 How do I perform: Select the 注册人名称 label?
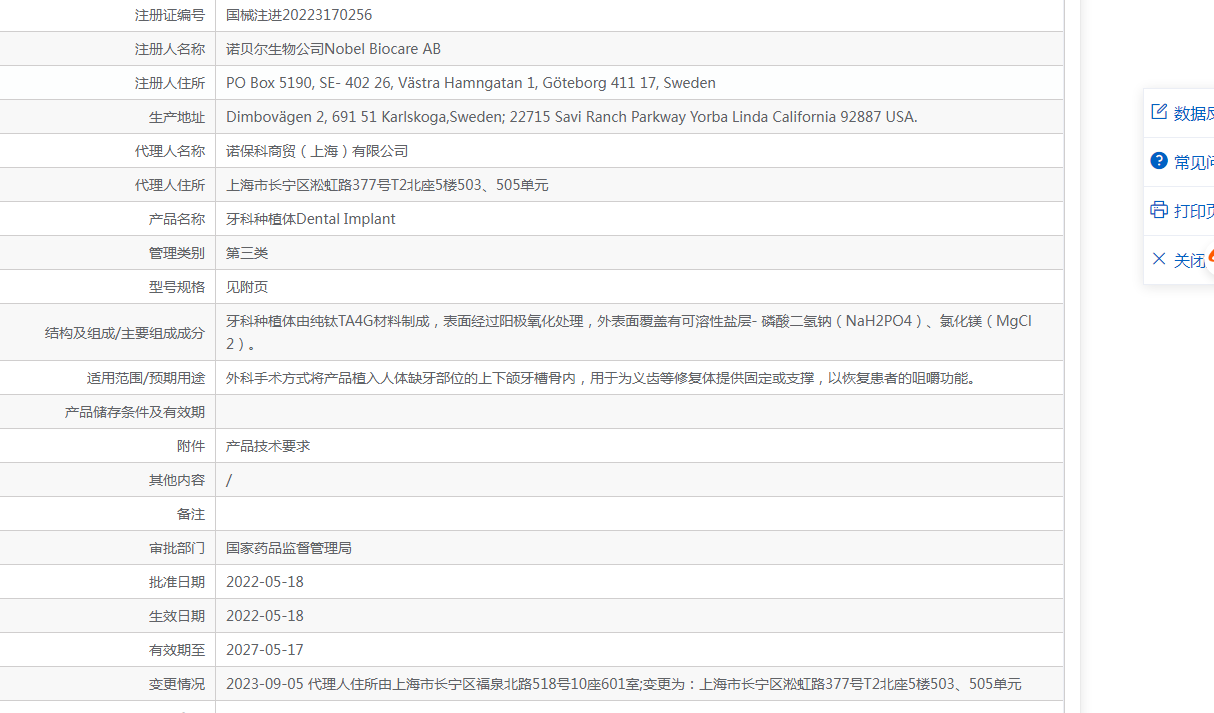[x=170, y=49]
